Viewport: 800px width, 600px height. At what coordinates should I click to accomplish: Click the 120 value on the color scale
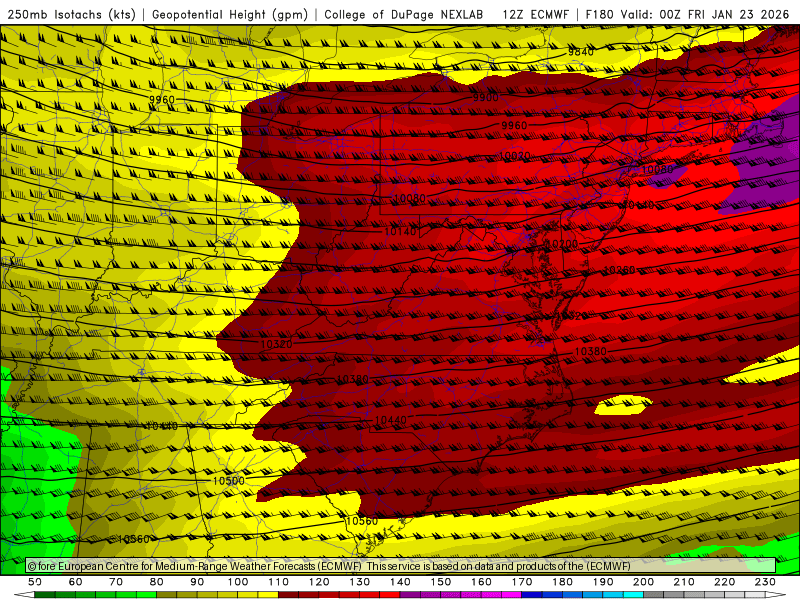pos(319,582)
